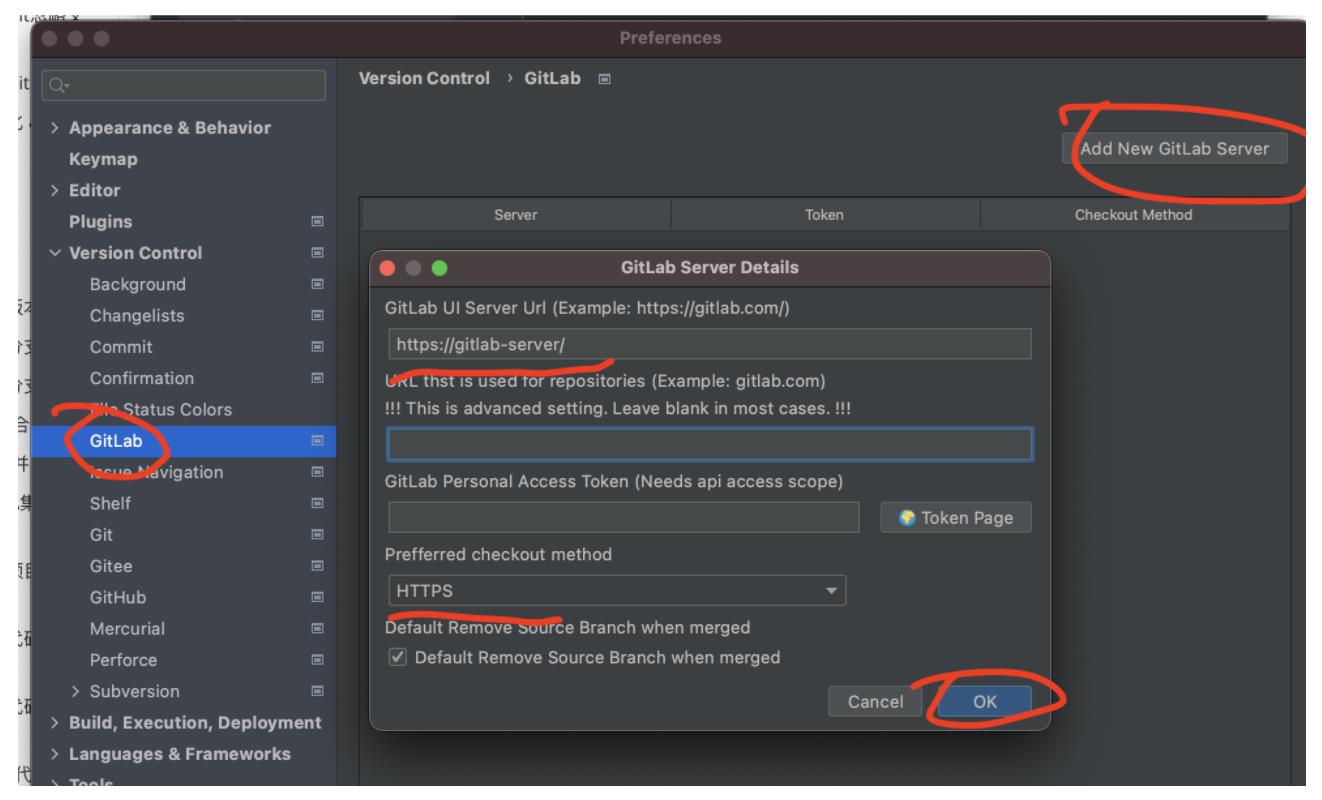The height and width of the screenshot is (800, 1322).
Task: Select the Gitee settings item
Action: pyautogui.click(x=111, y=566)
